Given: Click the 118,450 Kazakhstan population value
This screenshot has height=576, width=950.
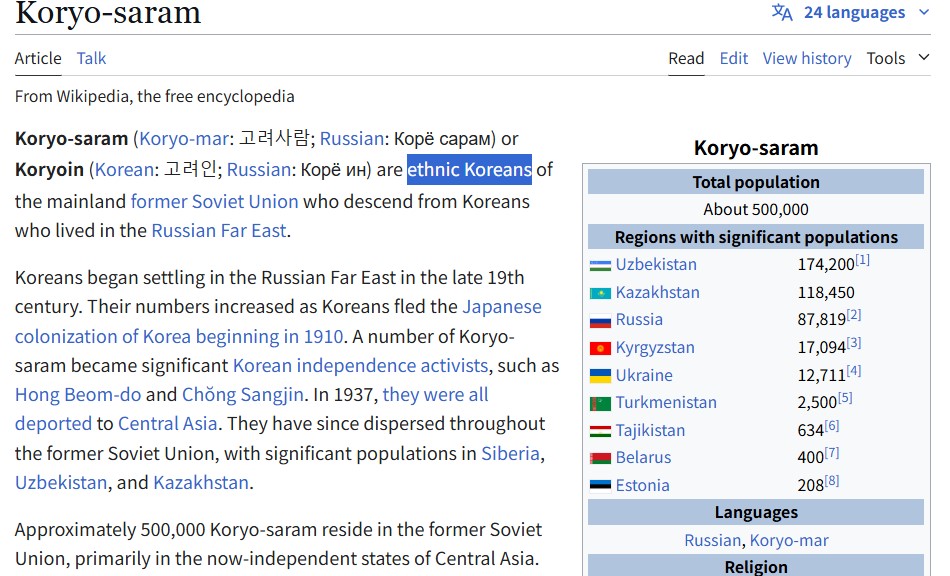Looking at the screenshot, I should click(x=826, y=293).
